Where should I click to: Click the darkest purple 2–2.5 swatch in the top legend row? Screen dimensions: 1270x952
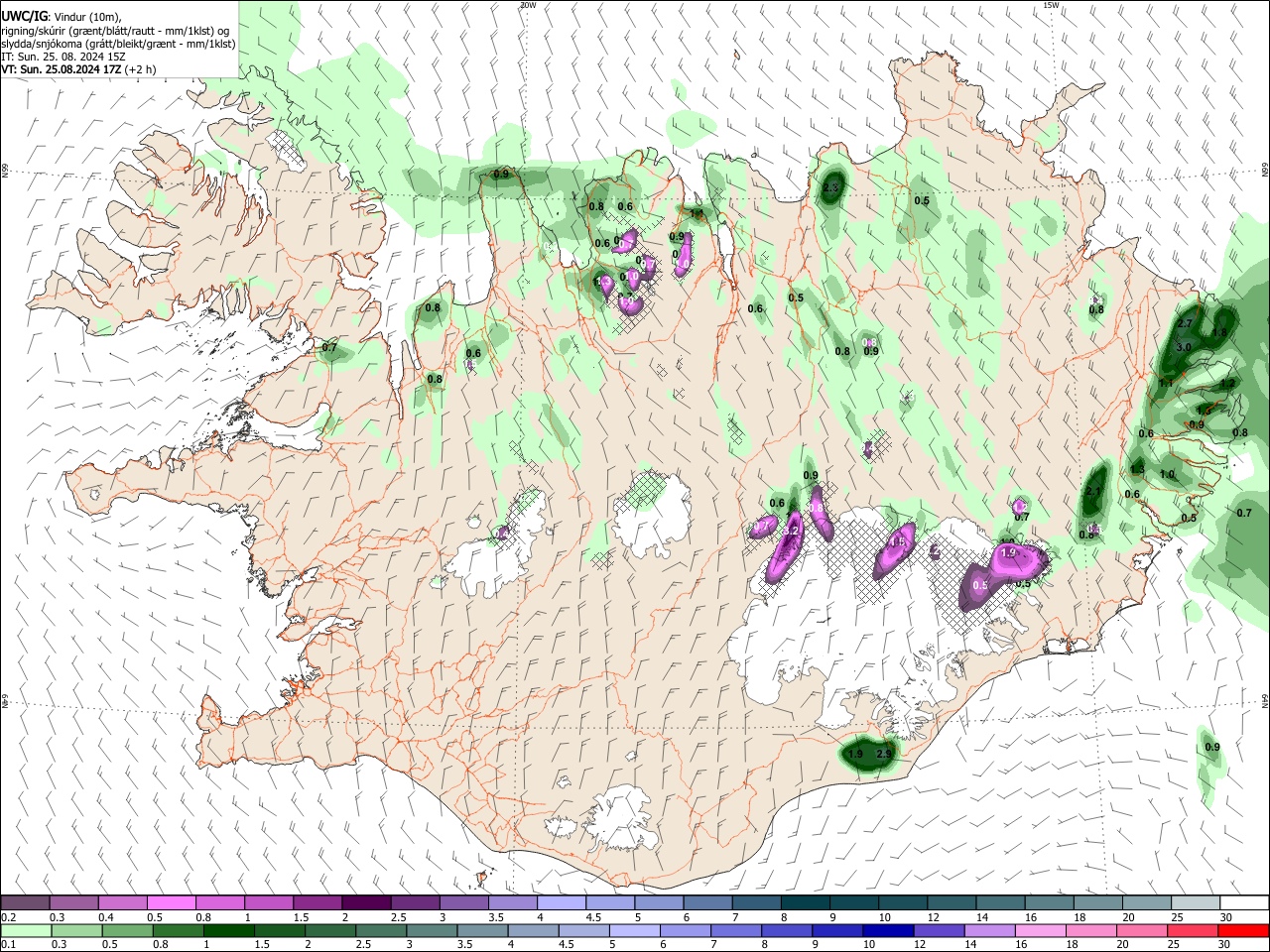pos(366,902)
